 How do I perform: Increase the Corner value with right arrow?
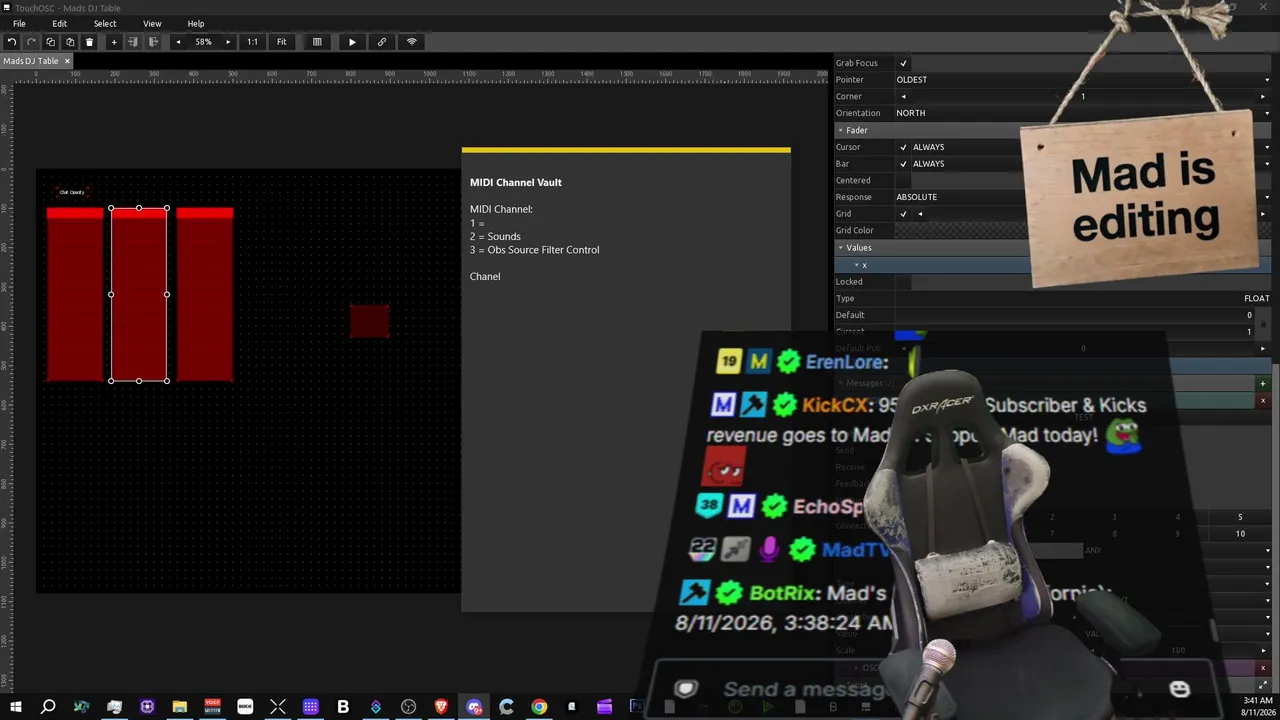1263,97
